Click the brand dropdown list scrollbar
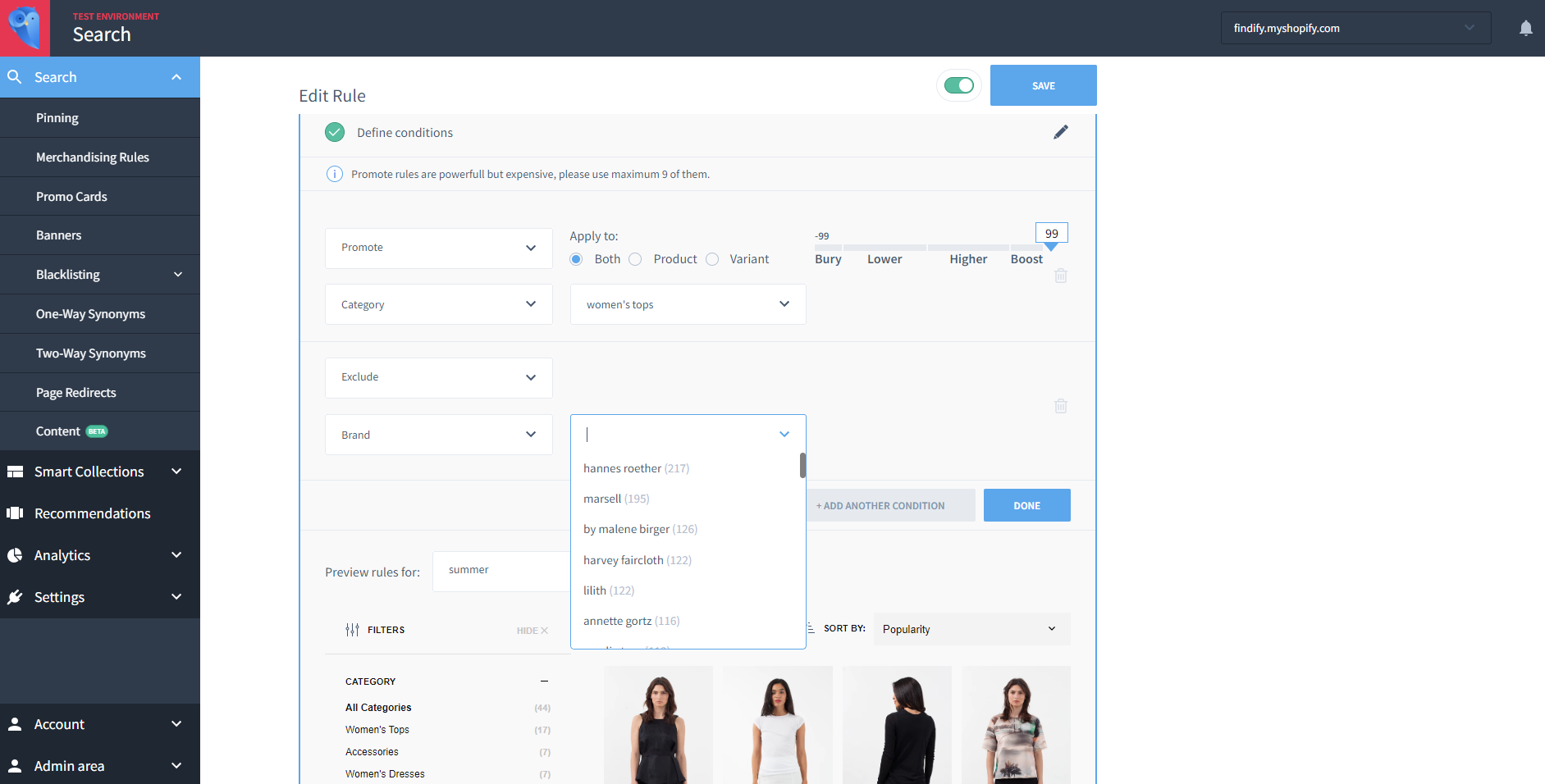 click(x=802, y=465)
